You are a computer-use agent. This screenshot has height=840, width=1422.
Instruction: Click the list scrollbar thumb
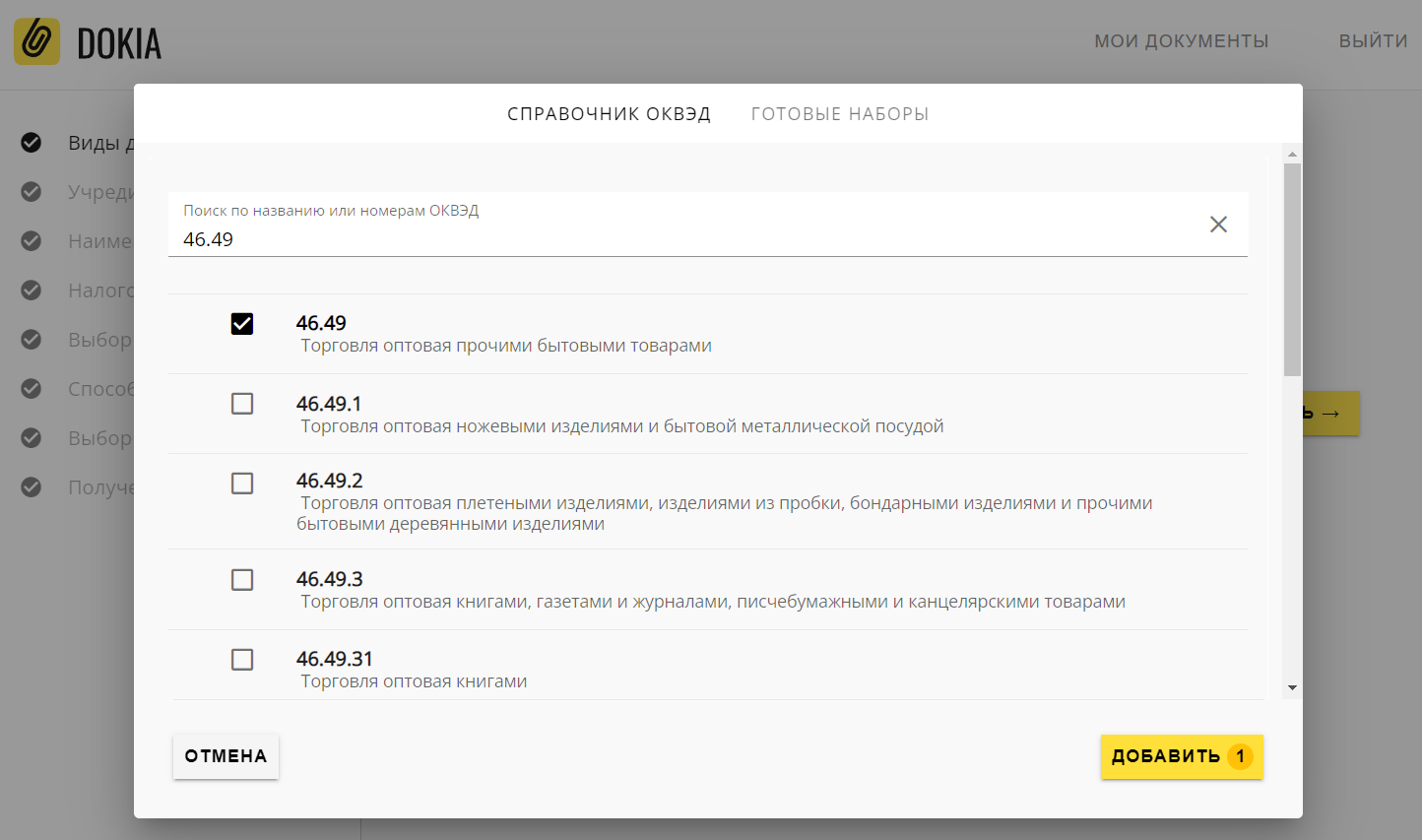point(1292,270)
